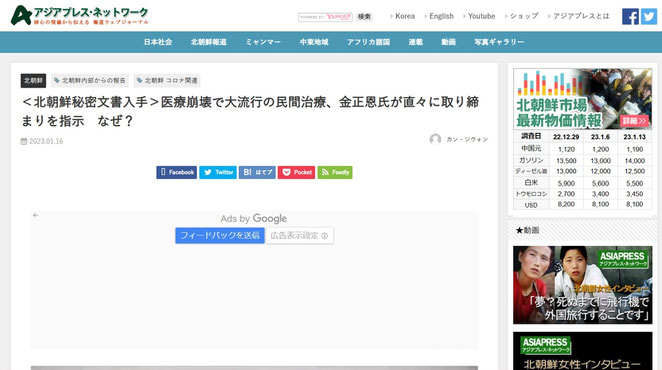Open the アジアプレスとは link
The height and width of the screenshot is (370, 662).
pos(581,16)
